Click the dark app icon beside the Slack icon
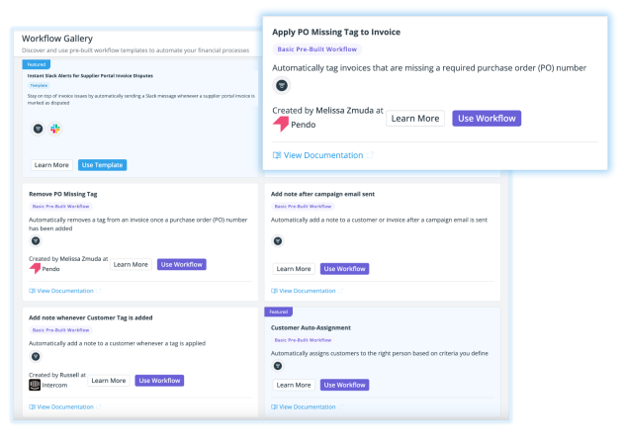 38,128
